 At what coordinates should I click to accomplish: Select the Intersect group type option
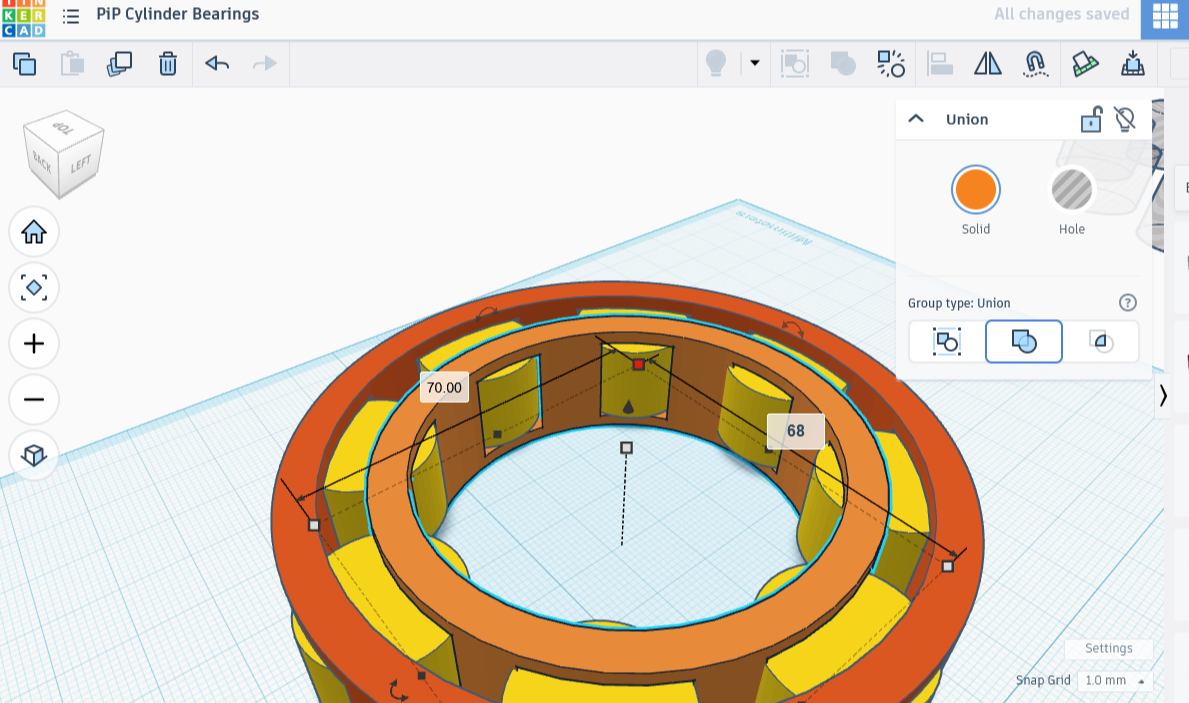1101,342
